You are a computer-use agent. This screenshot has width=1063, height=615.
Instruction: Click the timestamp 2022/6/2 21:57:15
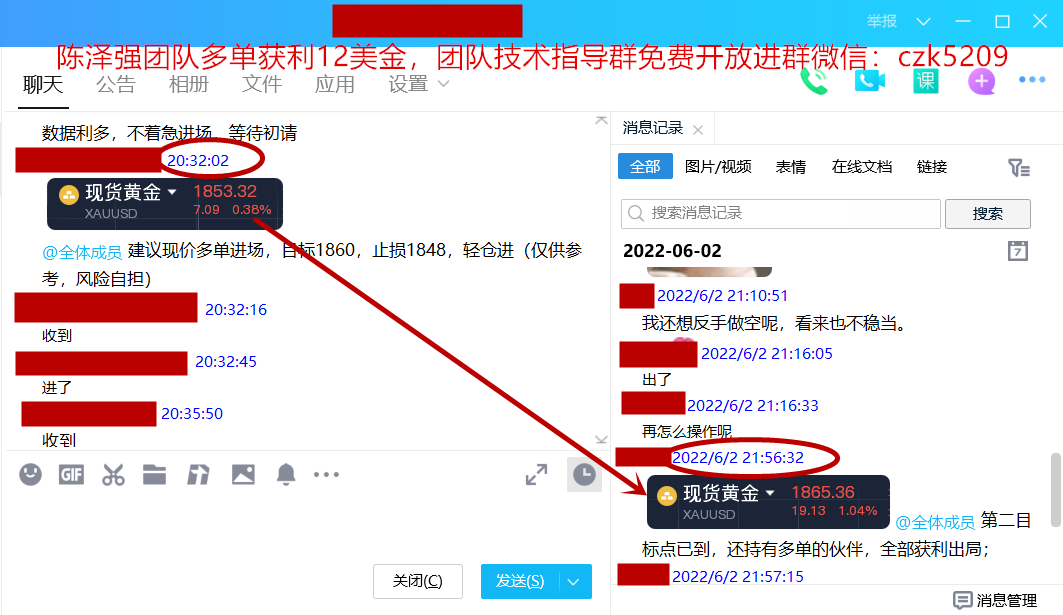[738, 576]
